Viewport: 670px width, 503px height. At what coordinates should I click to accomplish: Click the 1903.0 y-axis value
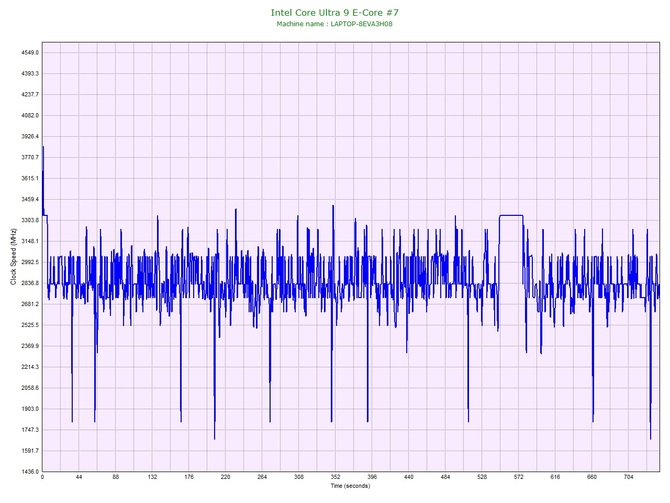(30, 409)
